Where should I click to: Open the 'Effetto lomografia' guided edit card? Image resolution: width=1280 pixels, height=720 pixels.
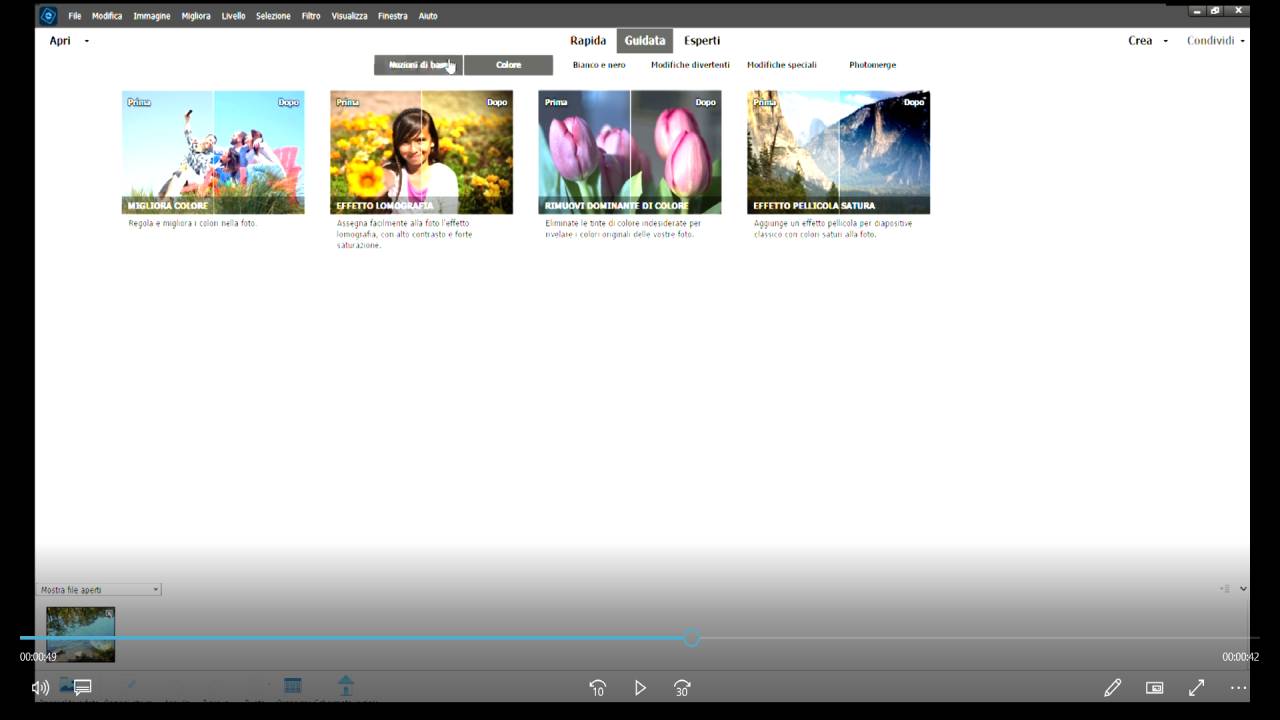[421, 152]
